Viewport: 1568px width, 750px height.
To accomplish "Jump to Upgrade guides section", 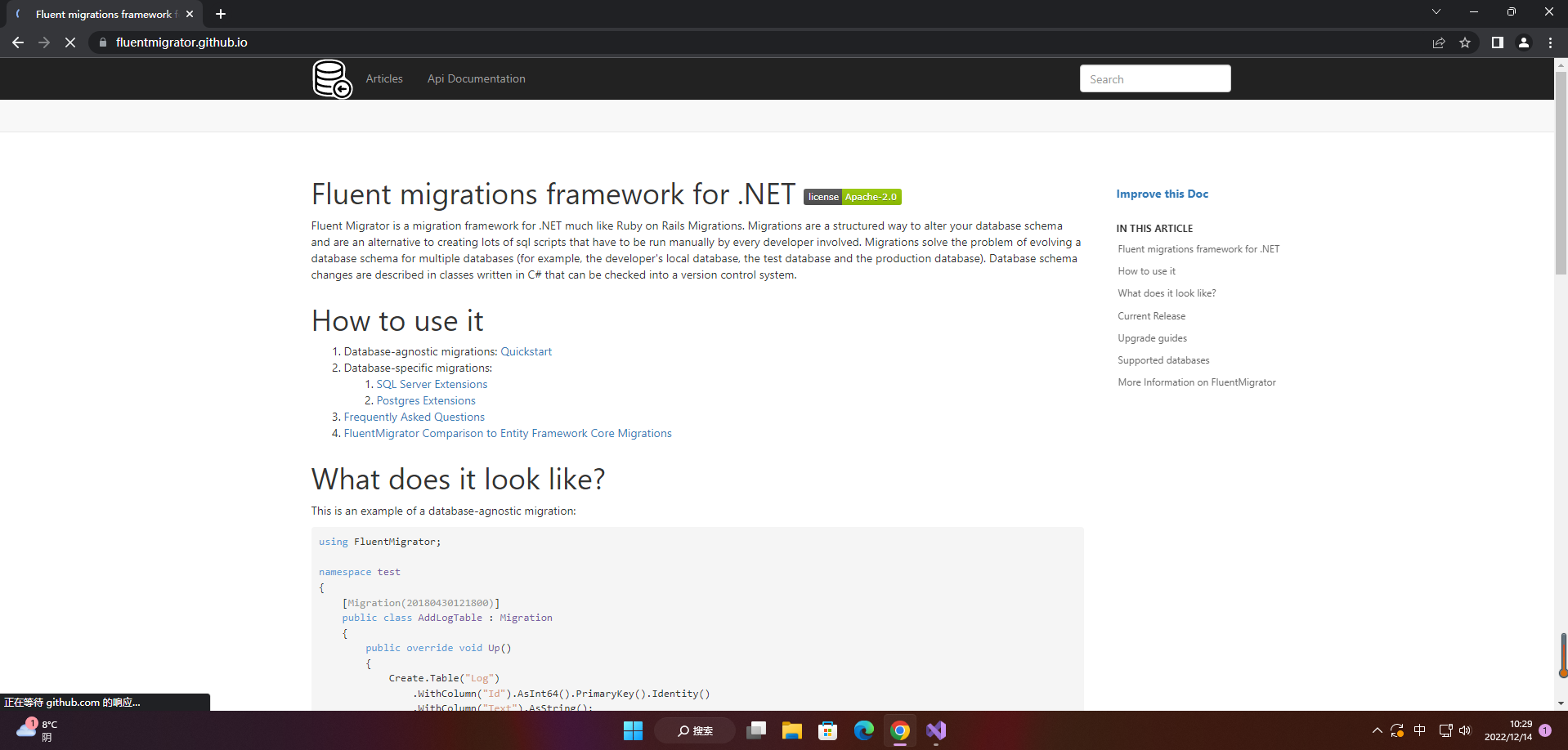I will [x=1152, y=338].
